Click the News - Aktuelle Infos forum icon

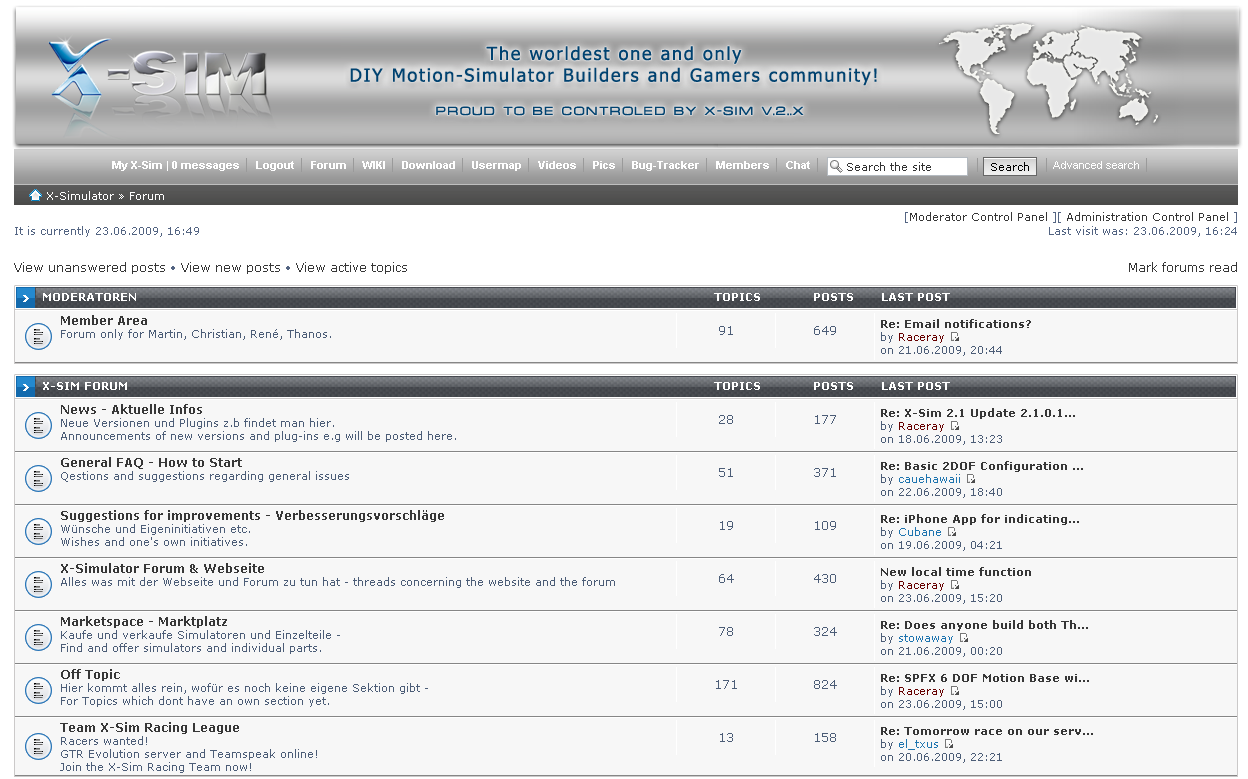38,425
